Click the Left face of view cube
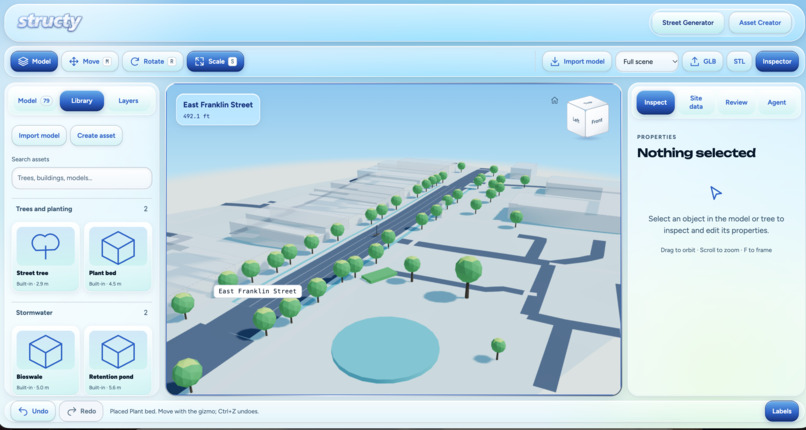 pos(576,120)
